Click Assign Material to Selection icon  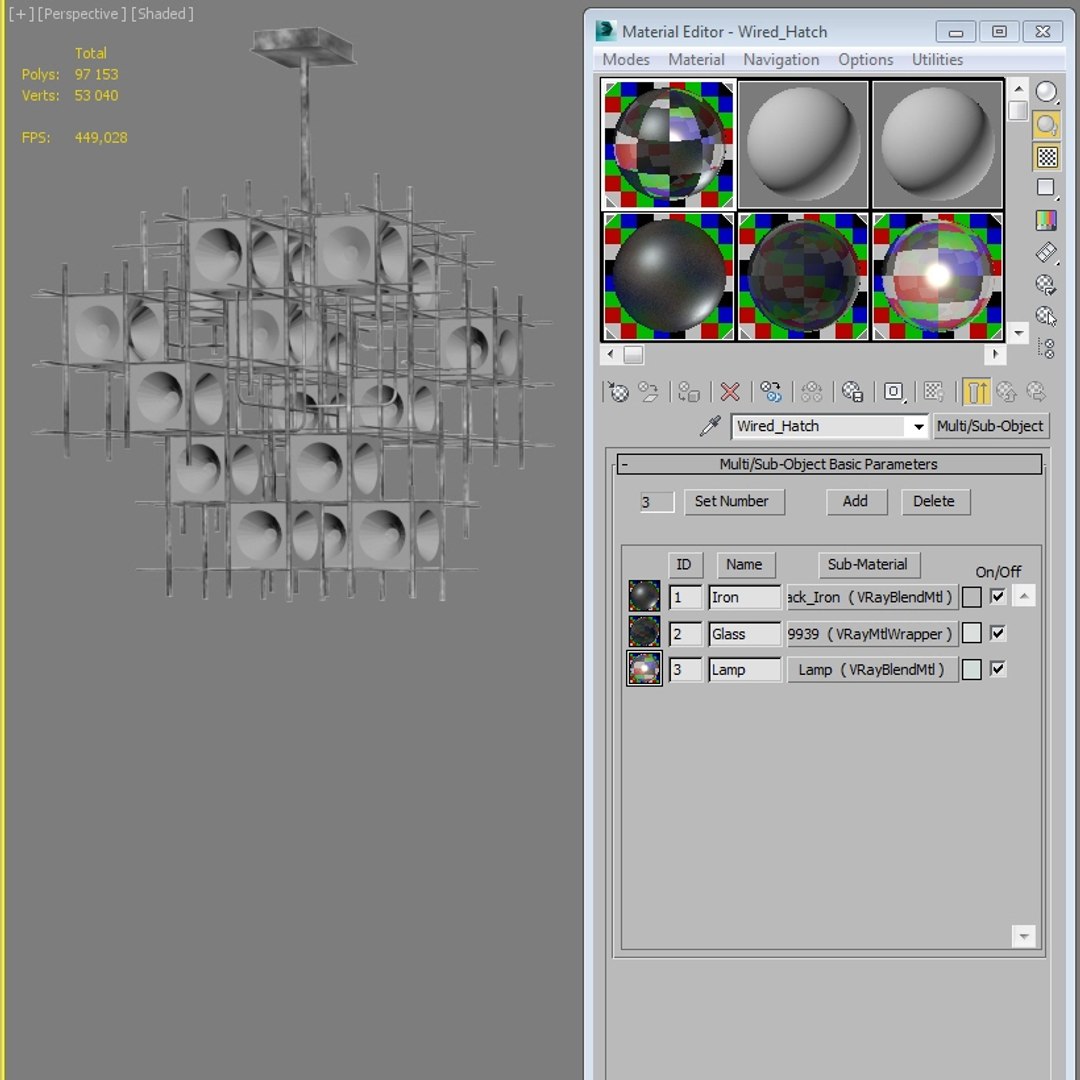coord(689,392)
